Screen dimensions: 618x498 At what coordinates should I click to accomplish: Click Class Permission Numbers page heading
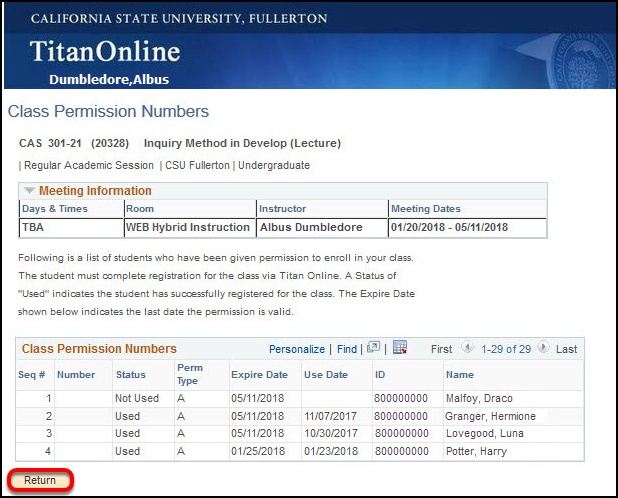(108, 111)
